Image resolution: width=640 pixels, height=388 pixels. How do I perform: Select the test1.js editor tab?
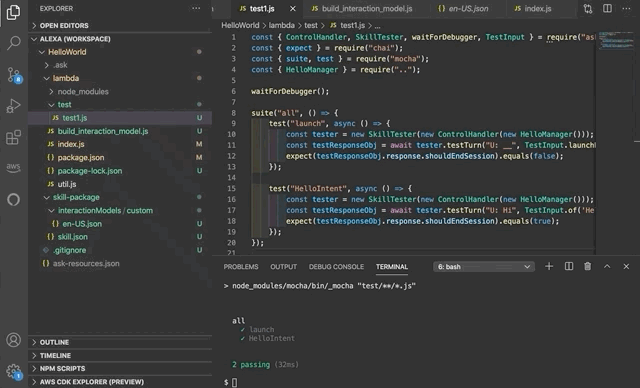262,9
